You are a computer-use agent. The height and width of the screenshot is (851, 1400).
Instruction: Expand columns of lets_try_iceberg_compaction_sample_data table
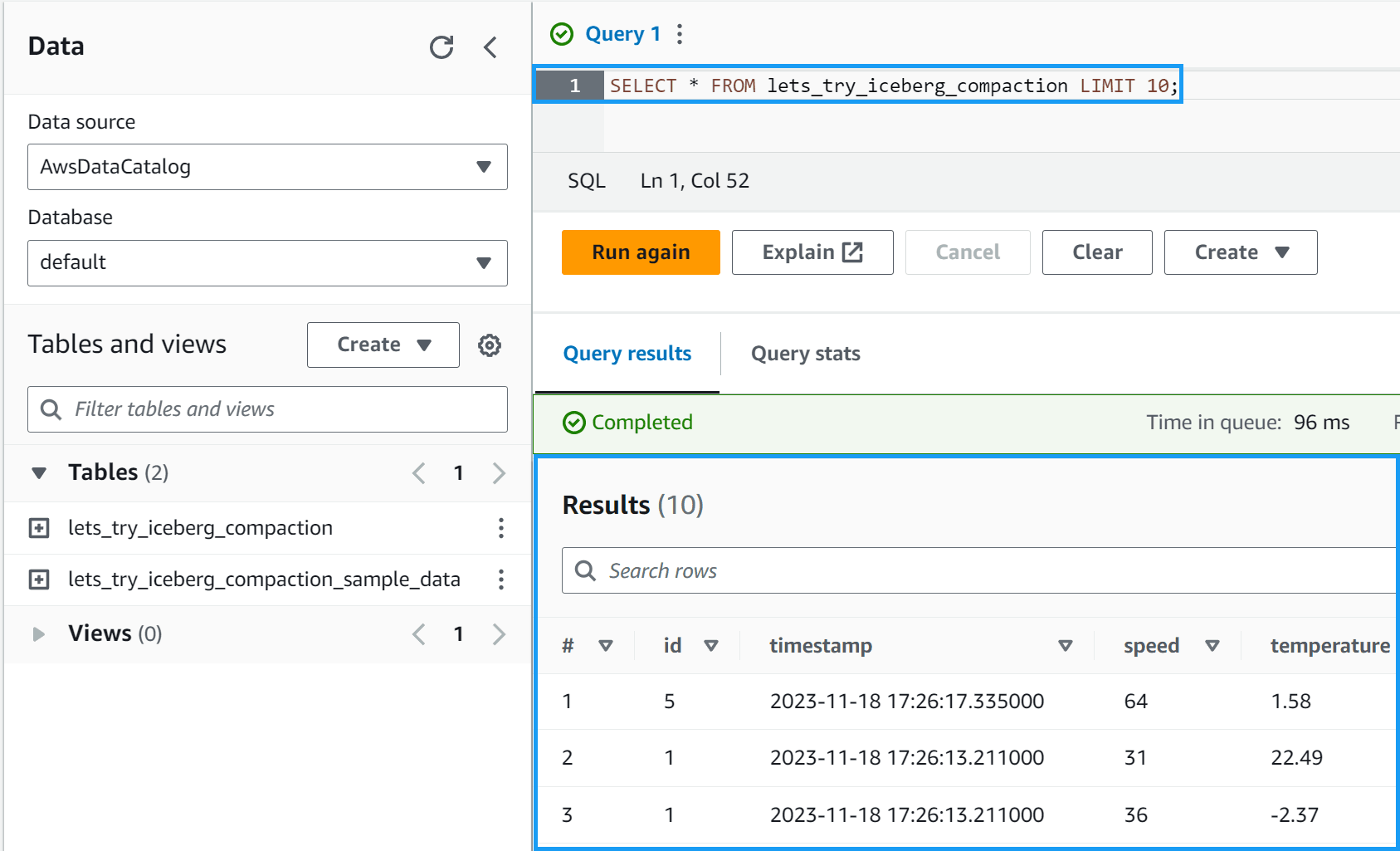click(x=39, y=580)
